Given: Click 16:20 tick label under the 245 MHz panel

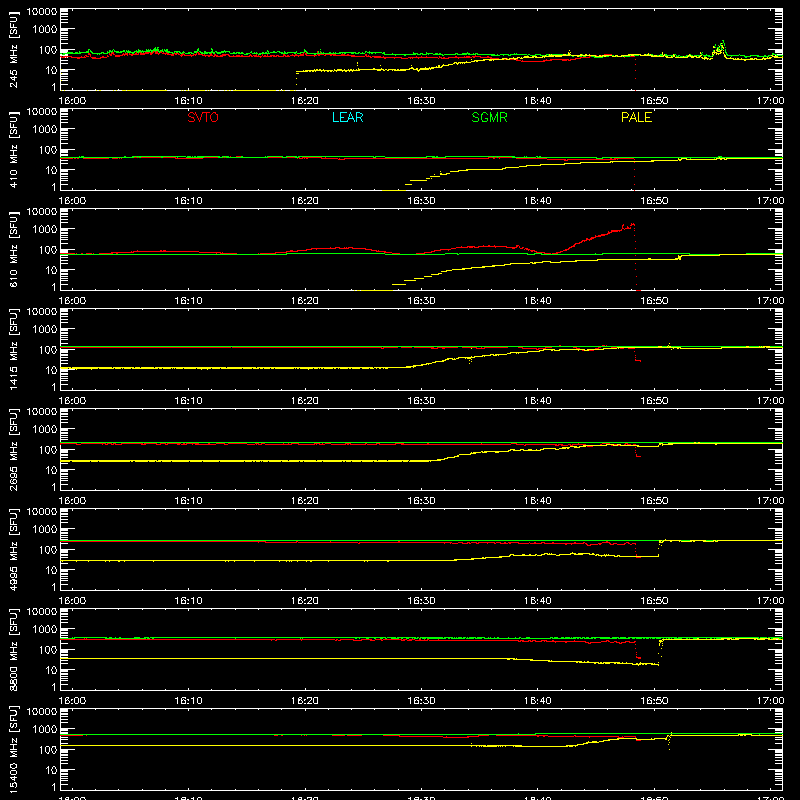Looking at the screenshot, I should 305,101.
